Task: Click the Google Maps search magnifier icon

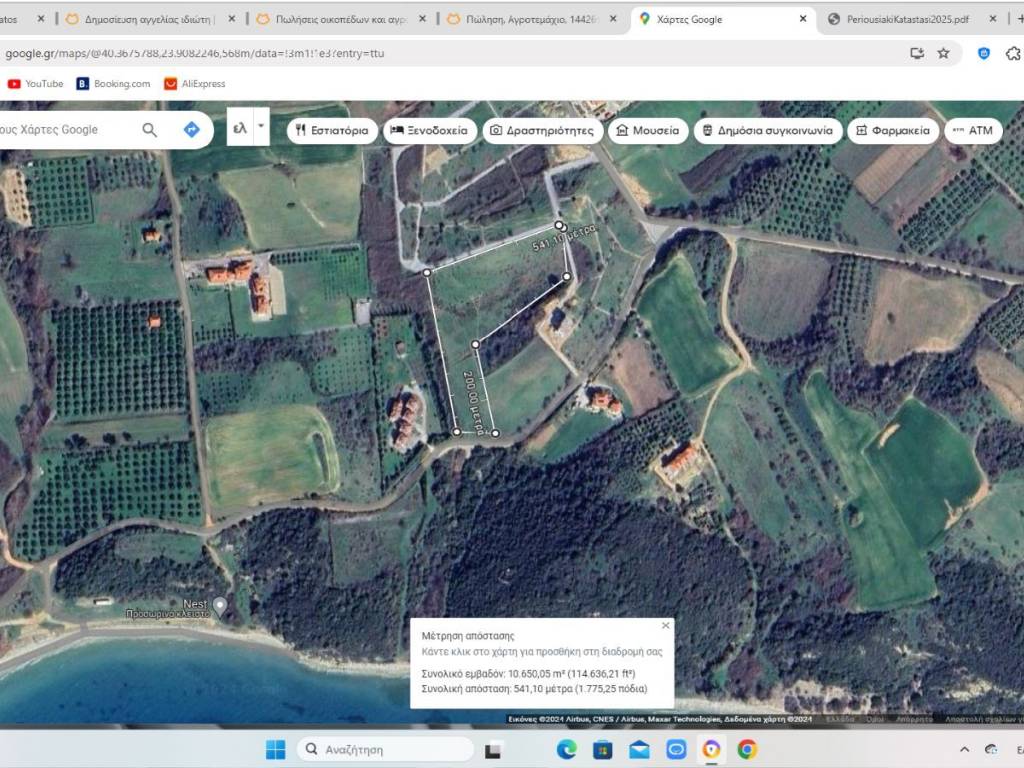Action: 149,130
